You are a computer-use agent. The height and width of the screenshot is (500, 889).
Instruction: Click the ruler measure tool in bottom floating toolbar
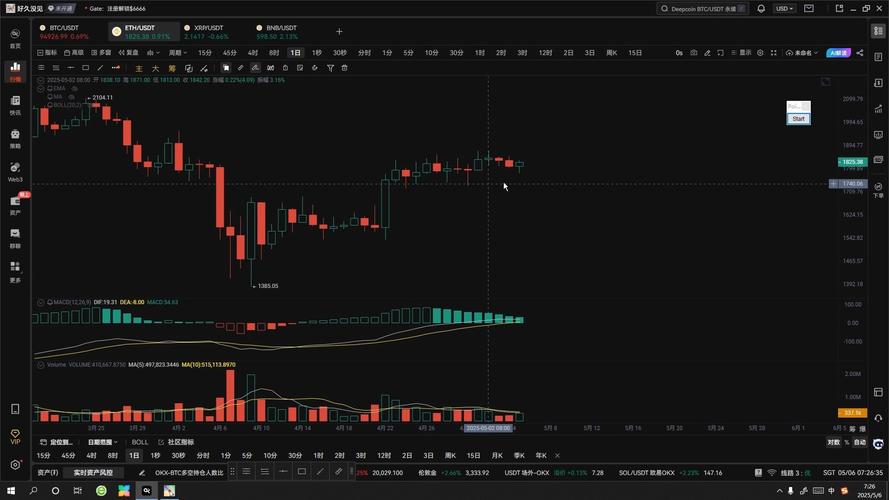[x=338, y=471]
